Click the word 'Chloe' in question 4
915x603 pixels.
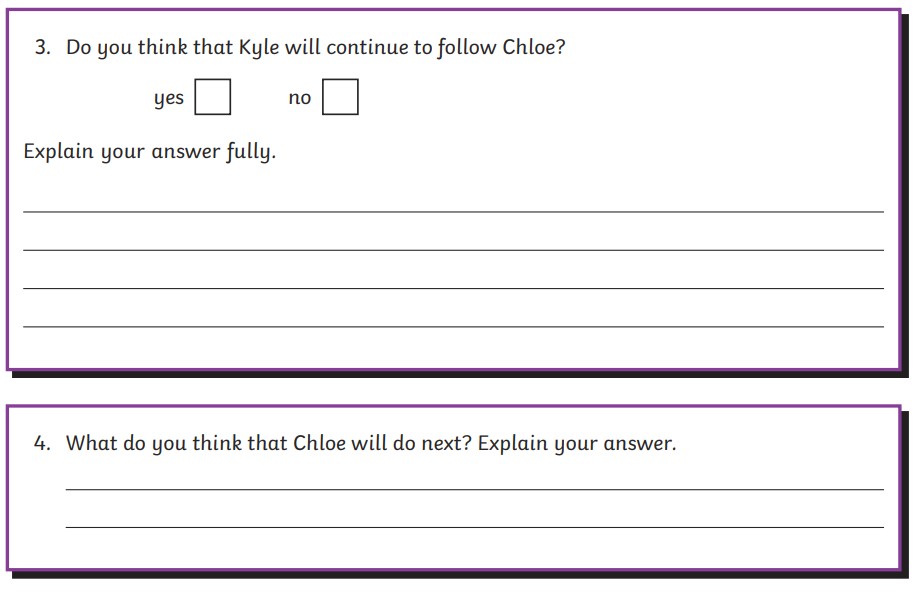pyautogui.click(x=319, y=443)
